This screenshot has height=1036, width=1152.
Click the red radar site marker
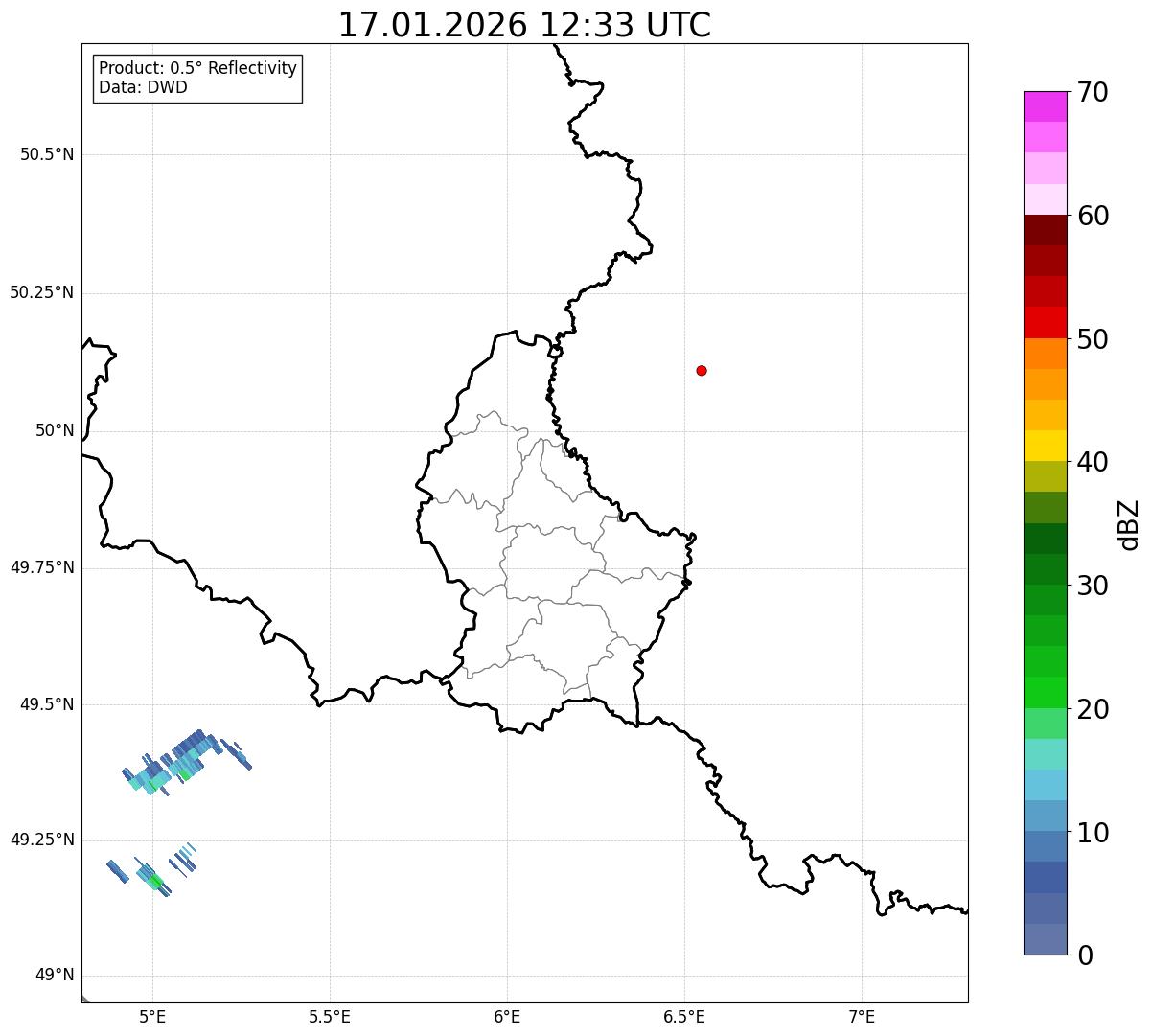point(702,370)
